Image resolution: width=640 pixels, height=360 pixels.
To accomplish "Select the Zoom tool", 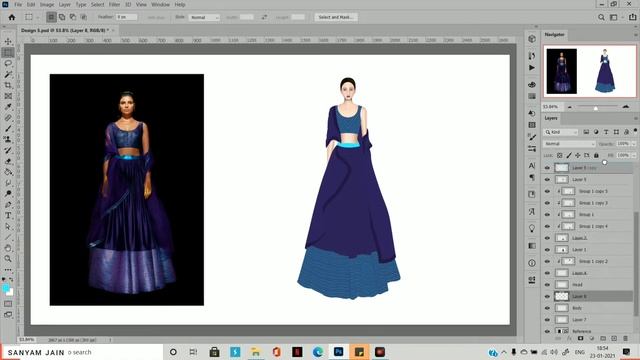I will click(x=8, y=259).
